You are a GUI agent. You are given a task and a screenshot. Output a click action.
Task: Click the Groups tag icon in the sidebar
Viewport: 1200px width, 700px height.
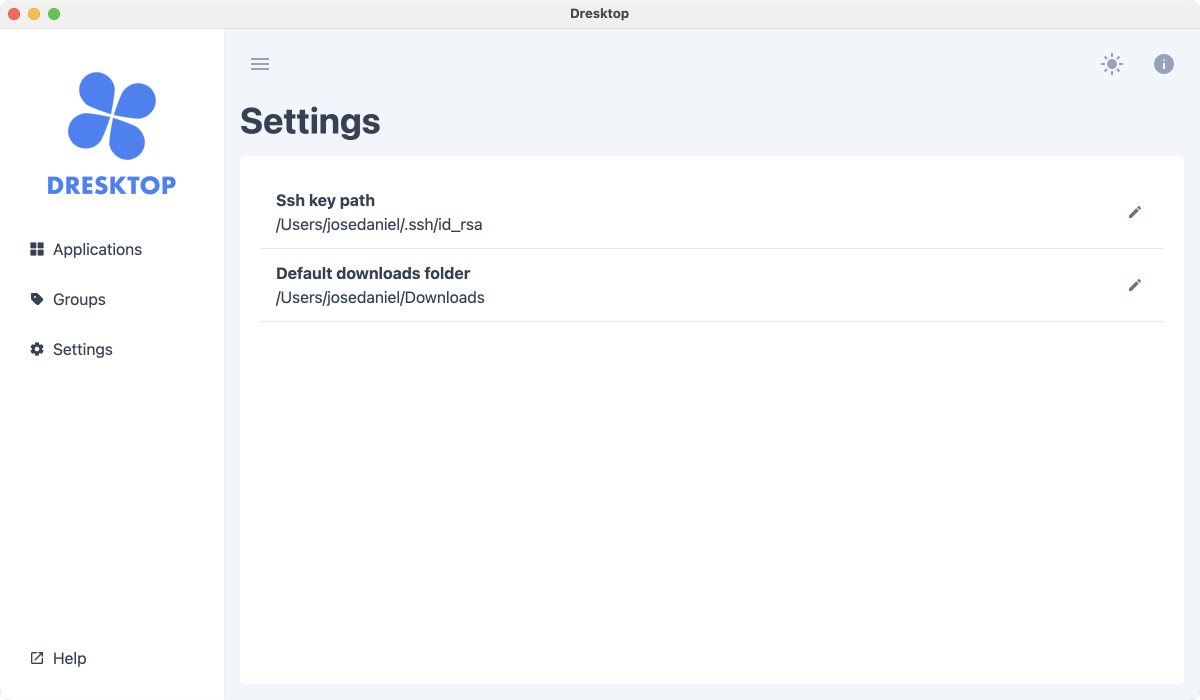tap(36, 298)
